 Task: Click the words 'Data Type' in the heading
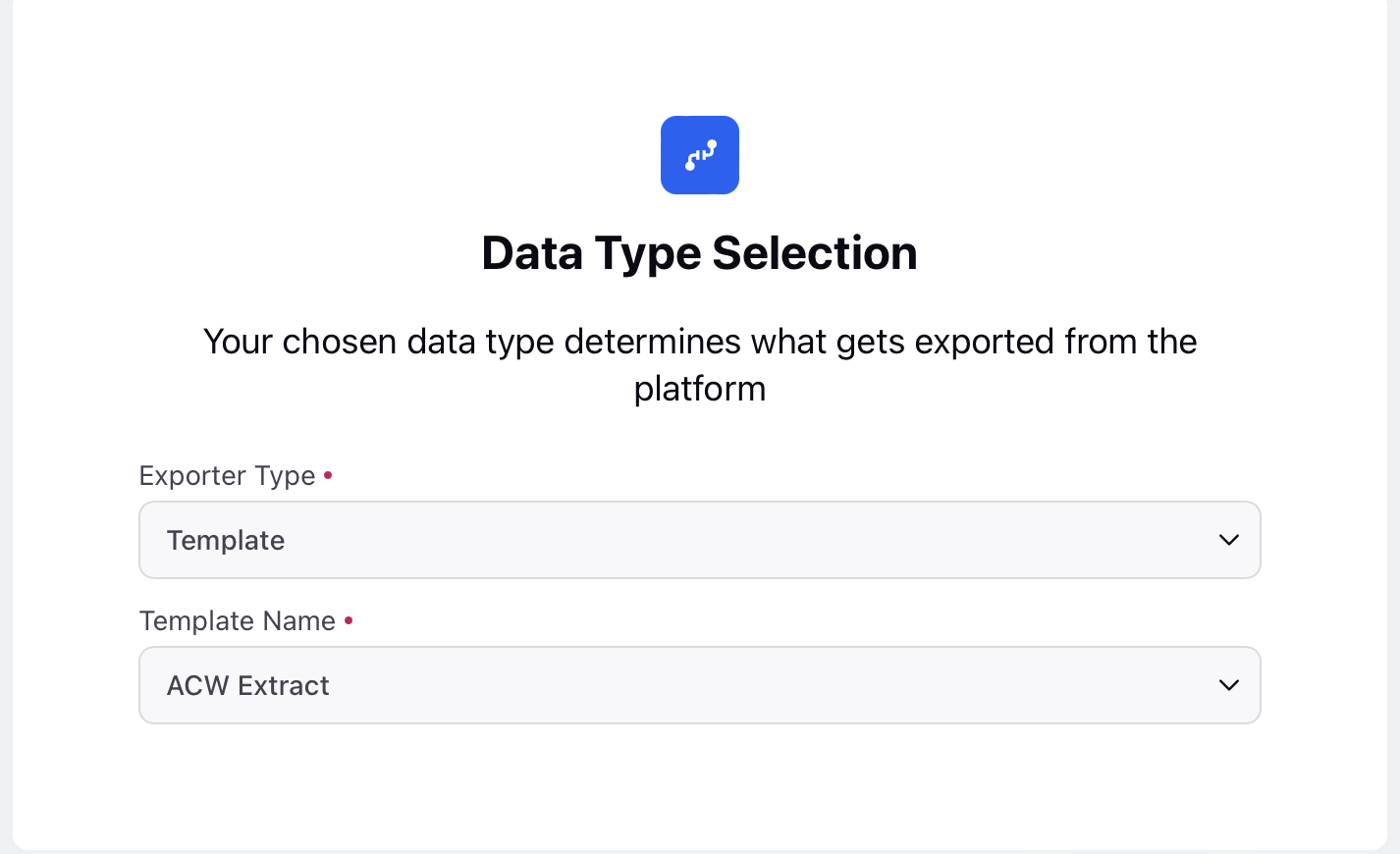point(591,254)
